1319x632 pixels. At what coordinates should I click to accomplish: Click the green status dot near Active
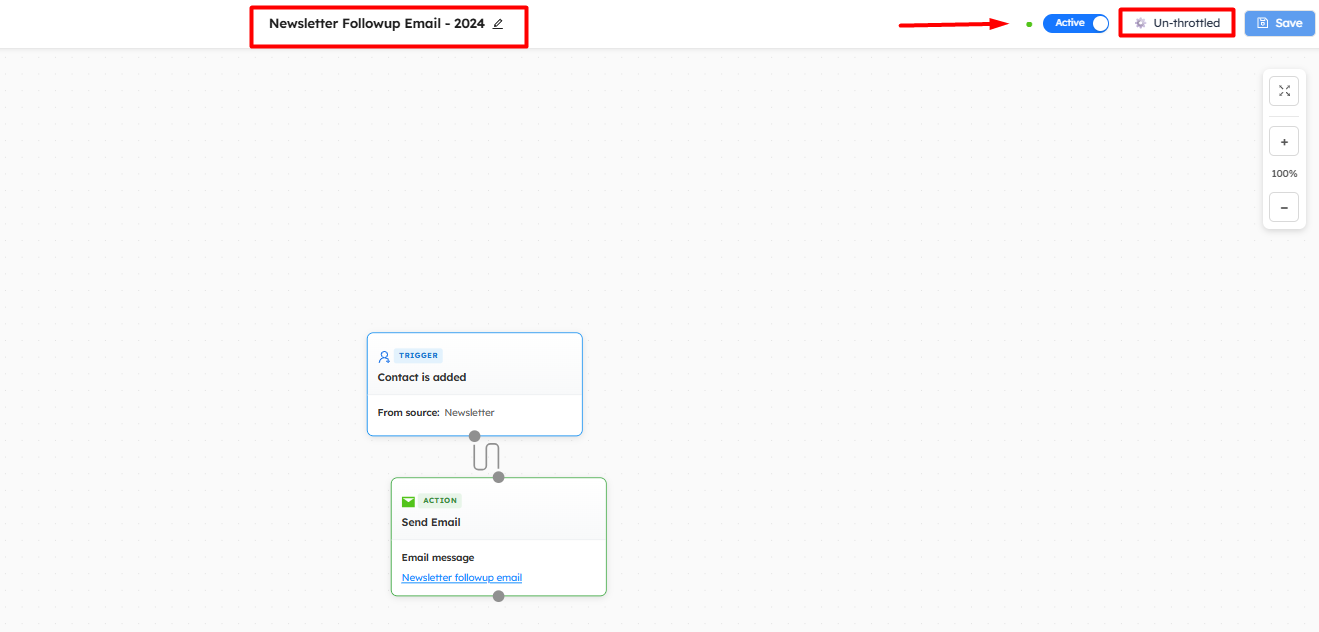tap(1029, 24)
